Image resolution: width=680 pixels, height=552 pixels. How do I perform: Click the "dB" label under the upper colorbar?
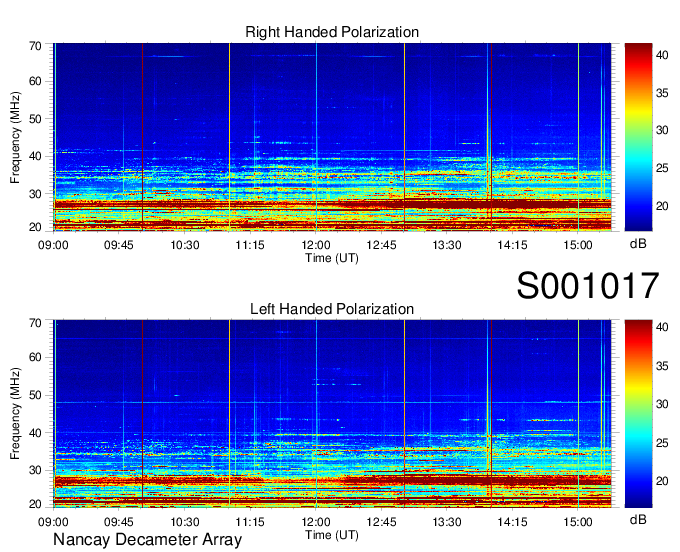point(638,244)
